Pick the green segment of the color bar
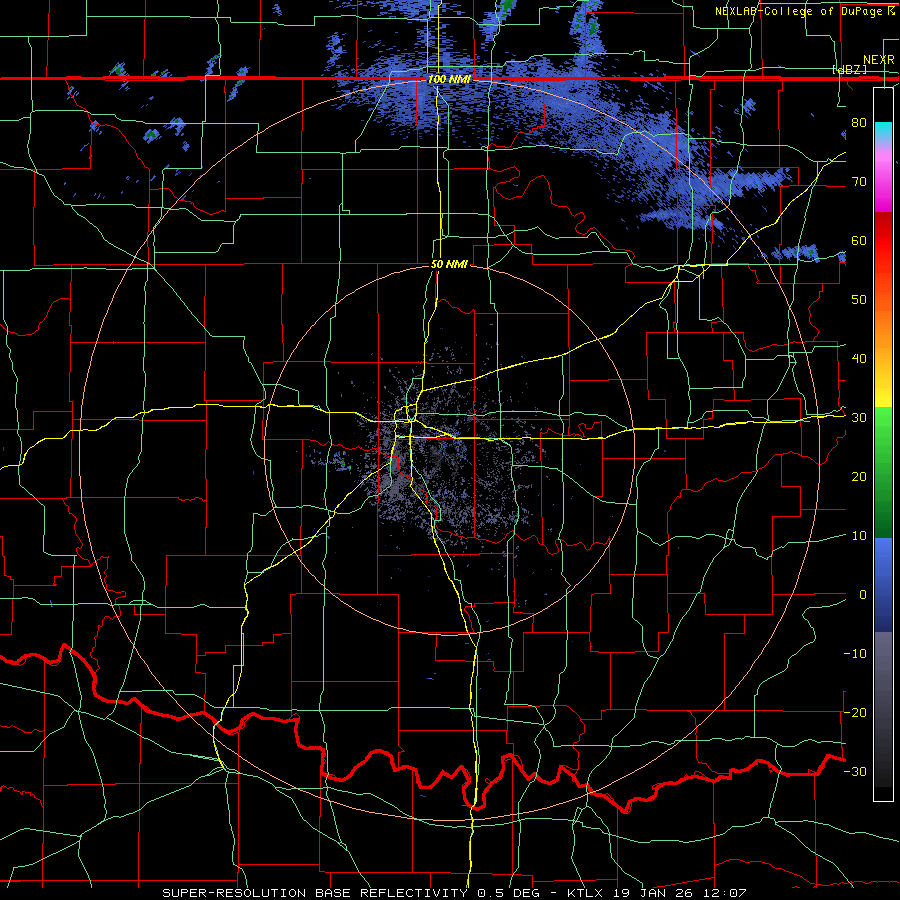 (883, 473)
